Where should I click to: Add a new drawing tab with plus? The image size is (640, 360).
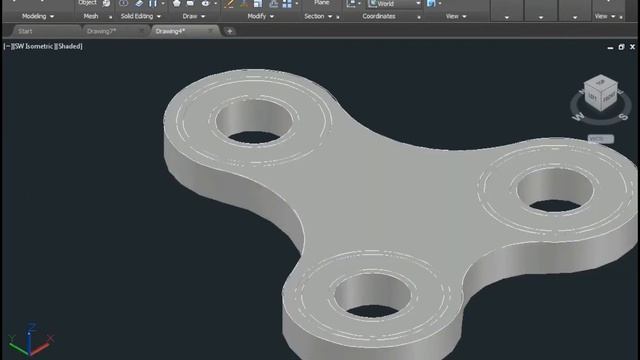230,31
